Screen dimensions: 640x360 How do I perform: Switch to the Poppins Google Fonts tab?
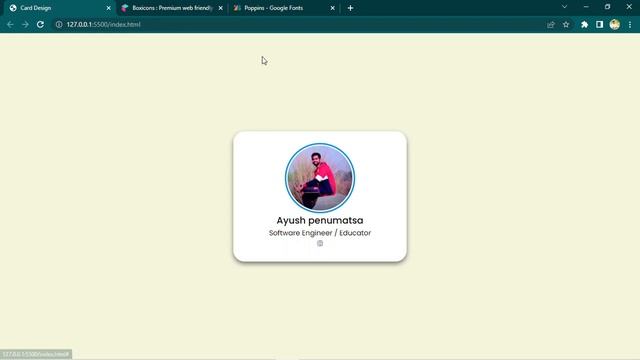coord(284,8)
